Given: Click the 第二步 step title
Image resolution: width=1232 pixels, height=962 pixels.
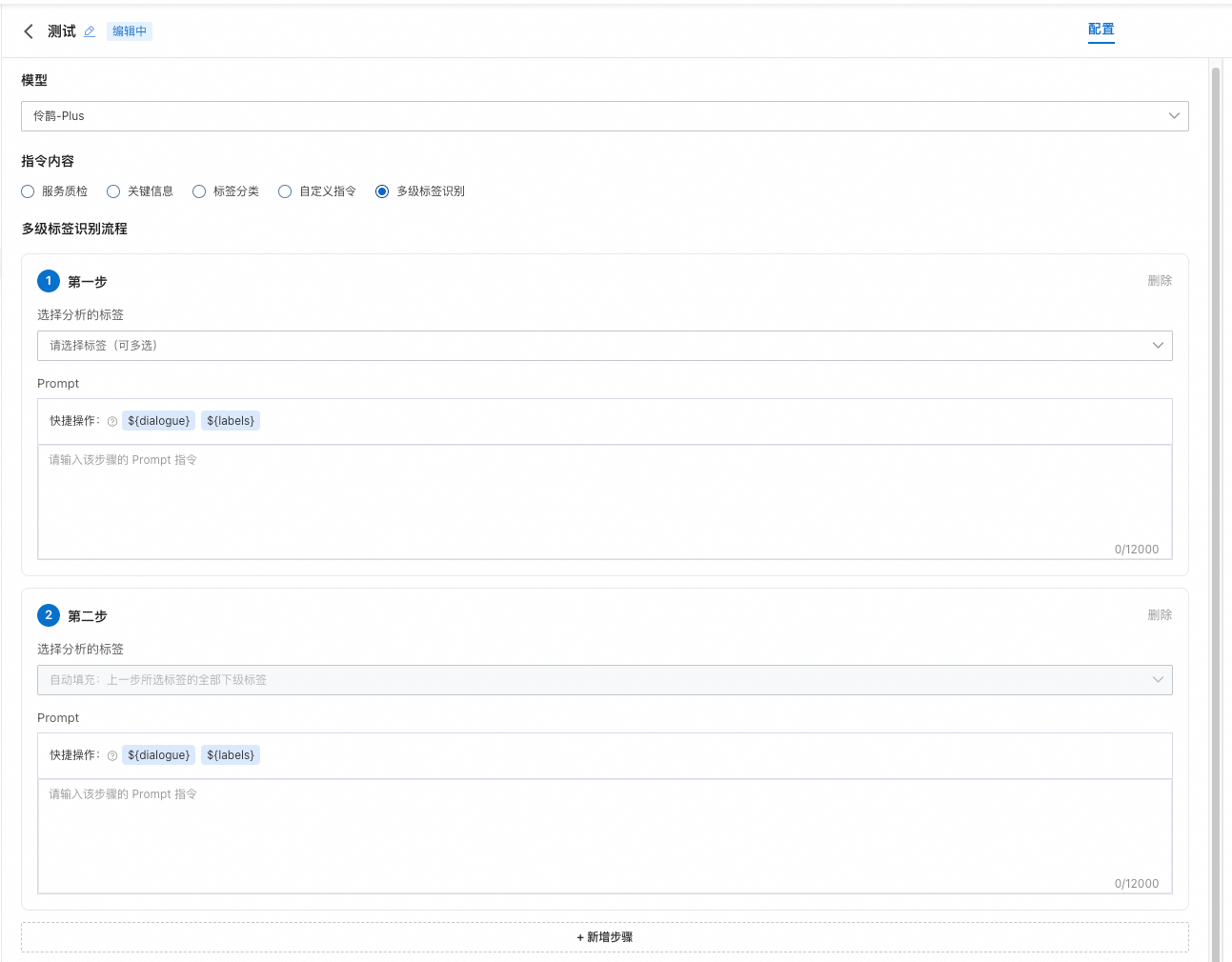Looking at the screenshot, I should coord(88,616).
